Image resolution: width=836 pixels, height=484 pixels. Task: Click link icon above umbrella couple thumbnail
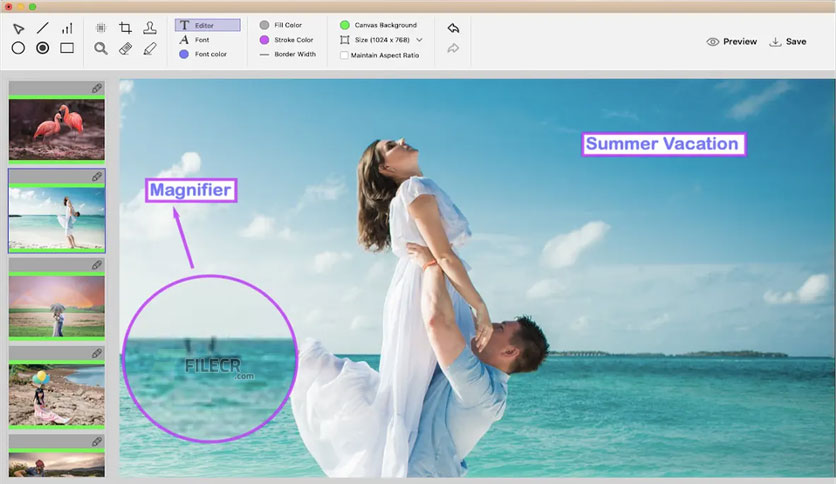(97, 265)
